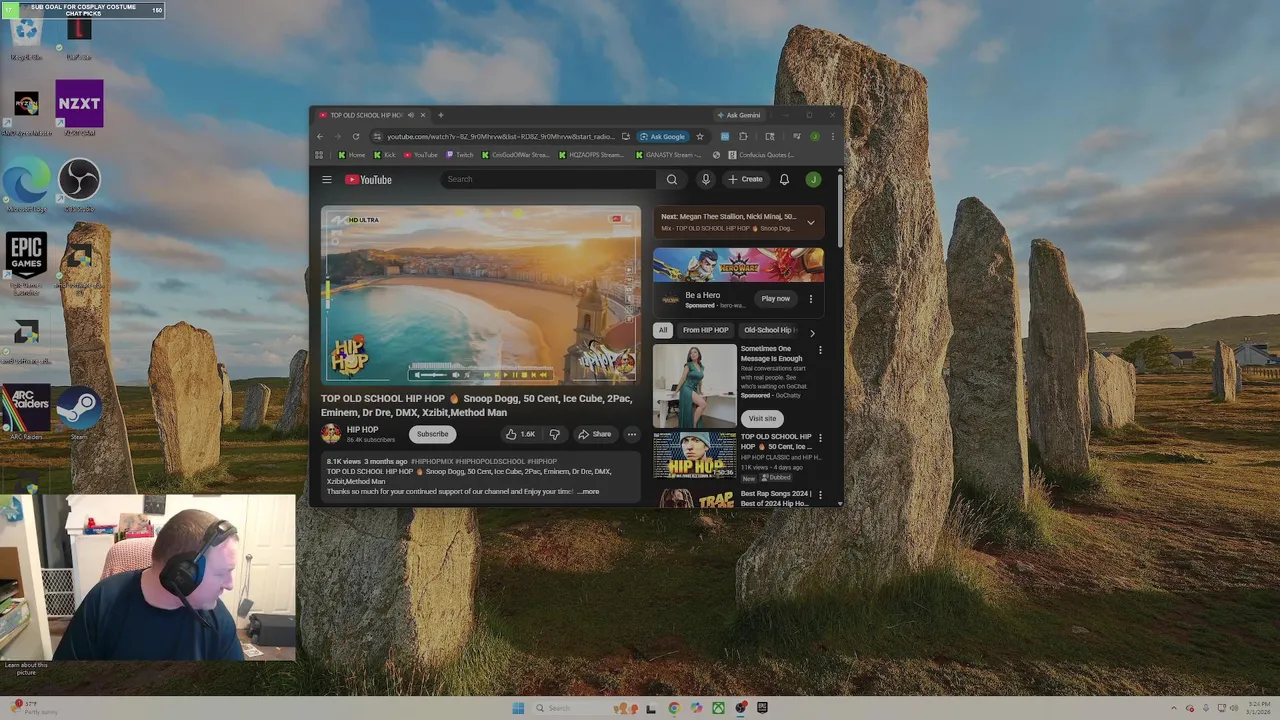Image resolution: width=1280 pixels, height=720 pixels.
Task: Open the YouTube notifications bell
Action: 784,180
